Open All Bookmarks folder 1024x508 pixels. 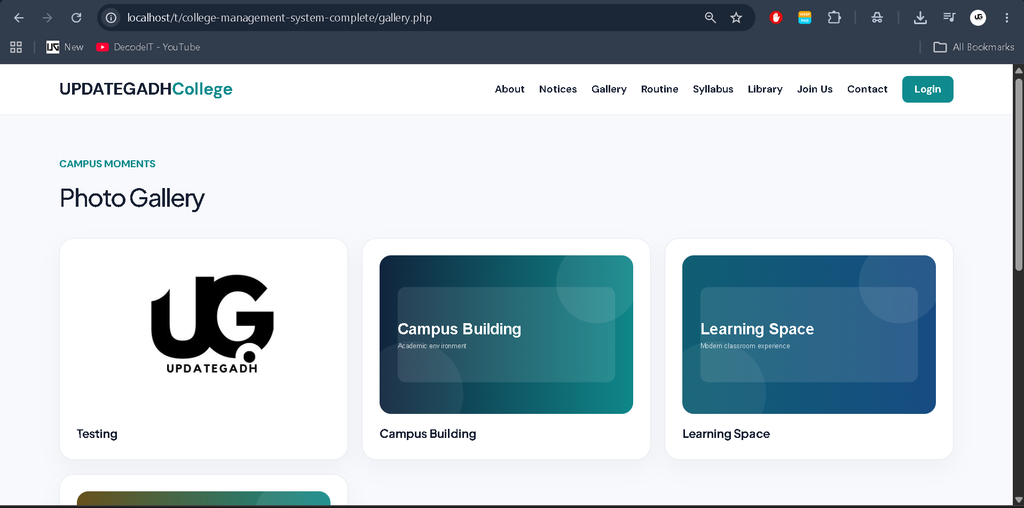coord(974,47)
